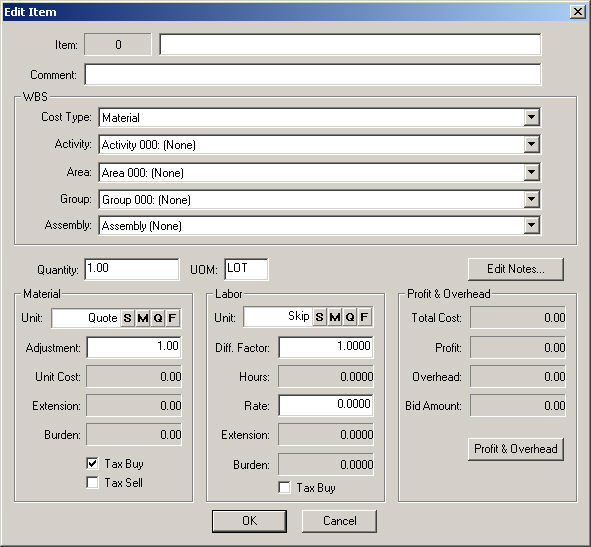
Task: Click the Edit Notes button
Action: click(516, 269)
